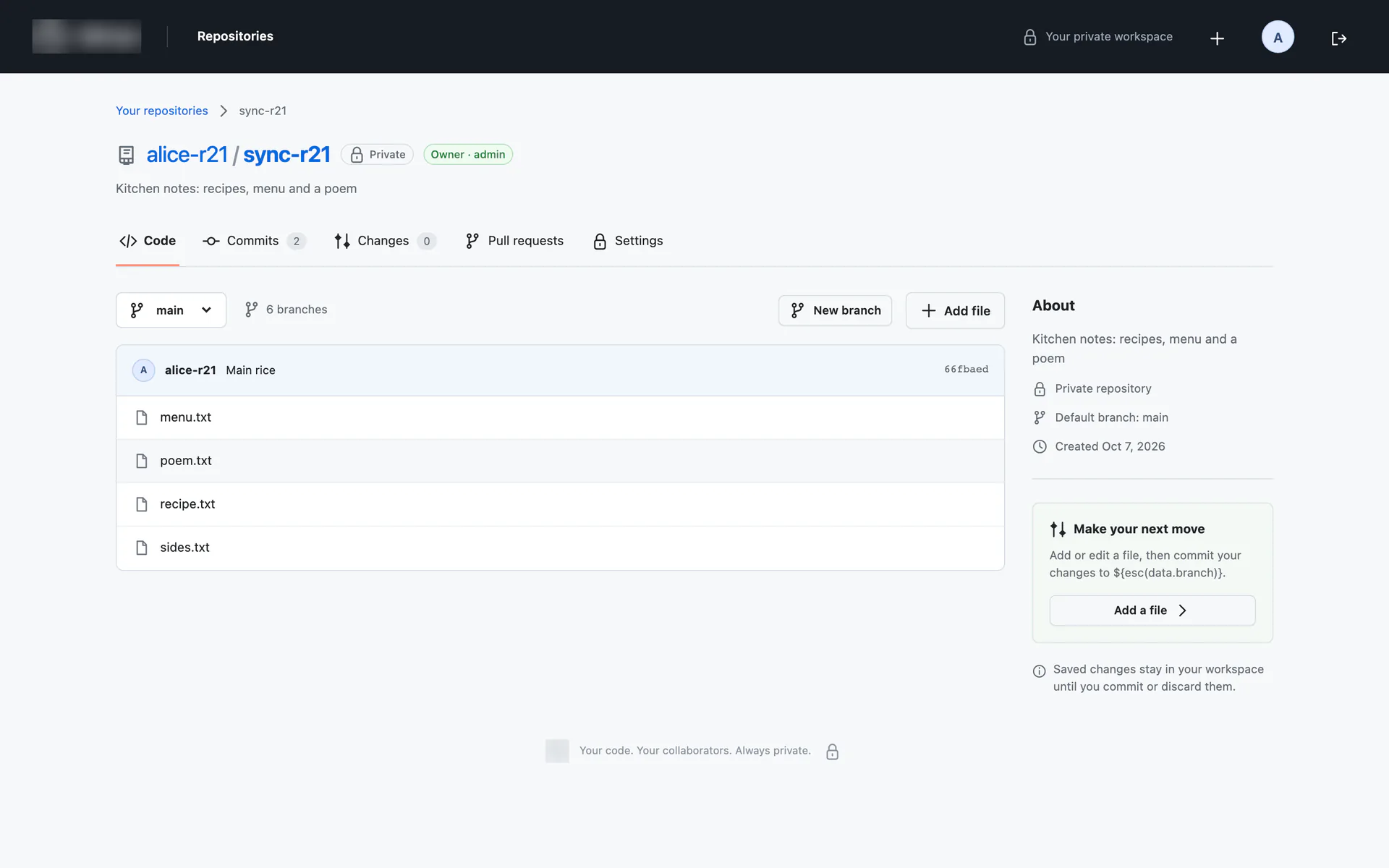Open the Settings tab
Viewport: 1389px width, 868px height.
pos(628,241)
